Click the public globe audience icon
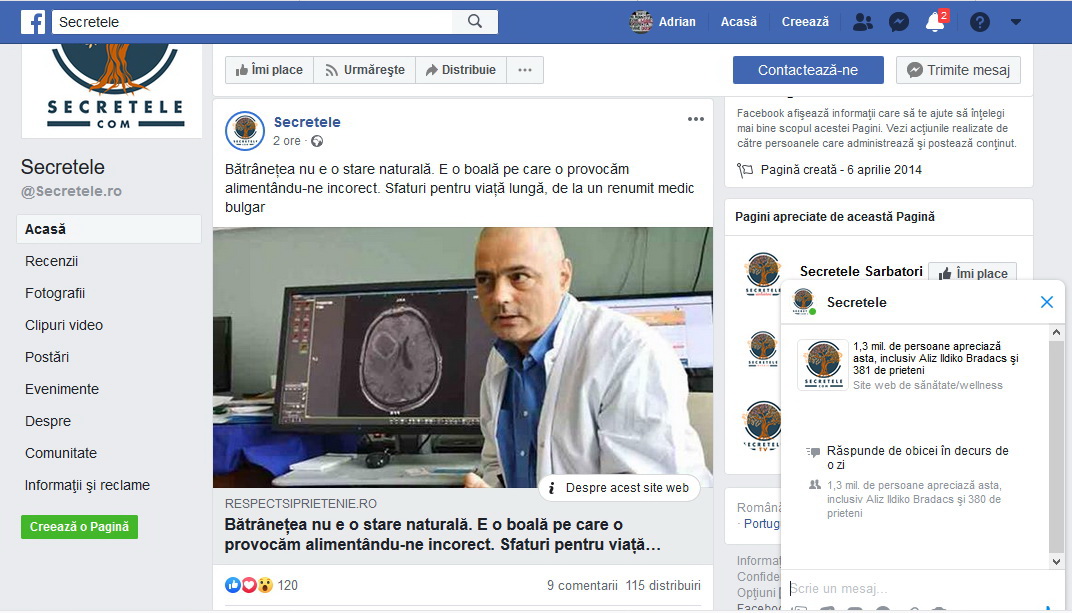 coord(317,141)
